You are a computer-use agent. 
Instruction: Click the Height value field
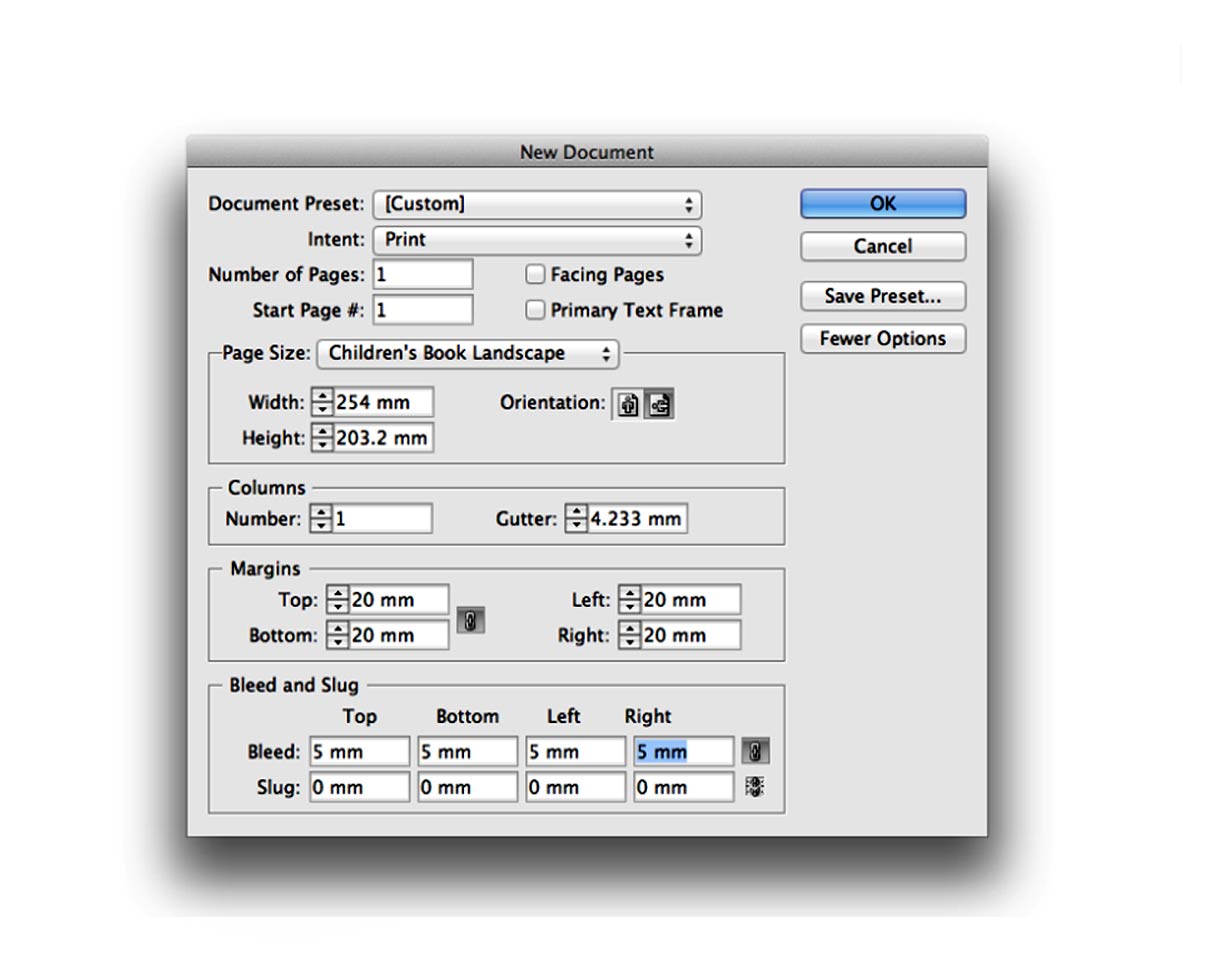pos(384,438)
